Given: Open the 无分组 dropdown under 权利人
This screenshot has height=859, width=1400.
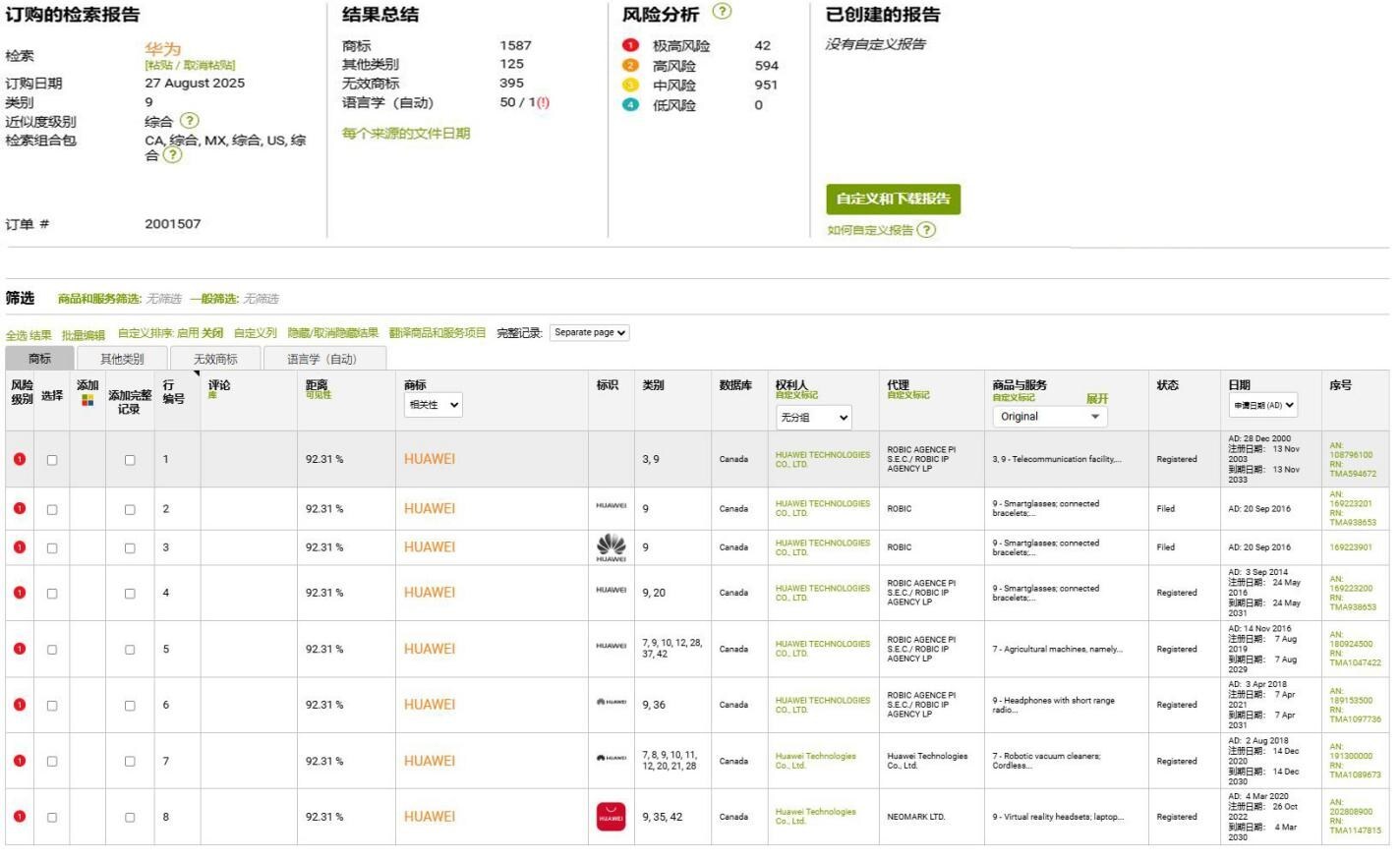Looking at the screenshot, I should tap(813, 418).
